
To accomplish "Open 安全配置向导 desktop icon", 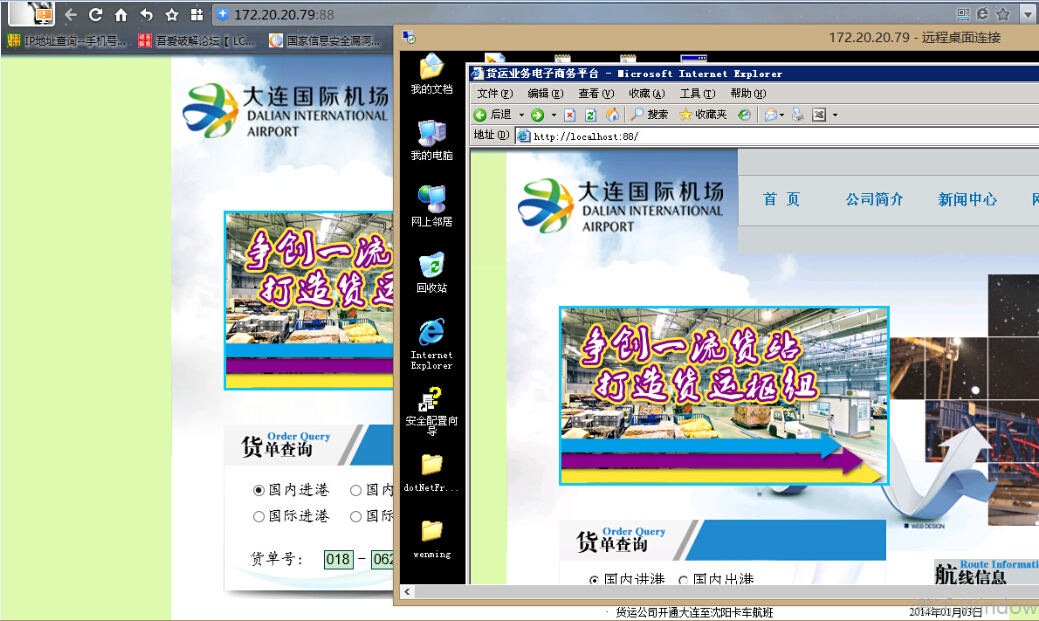I will [431, 412].
